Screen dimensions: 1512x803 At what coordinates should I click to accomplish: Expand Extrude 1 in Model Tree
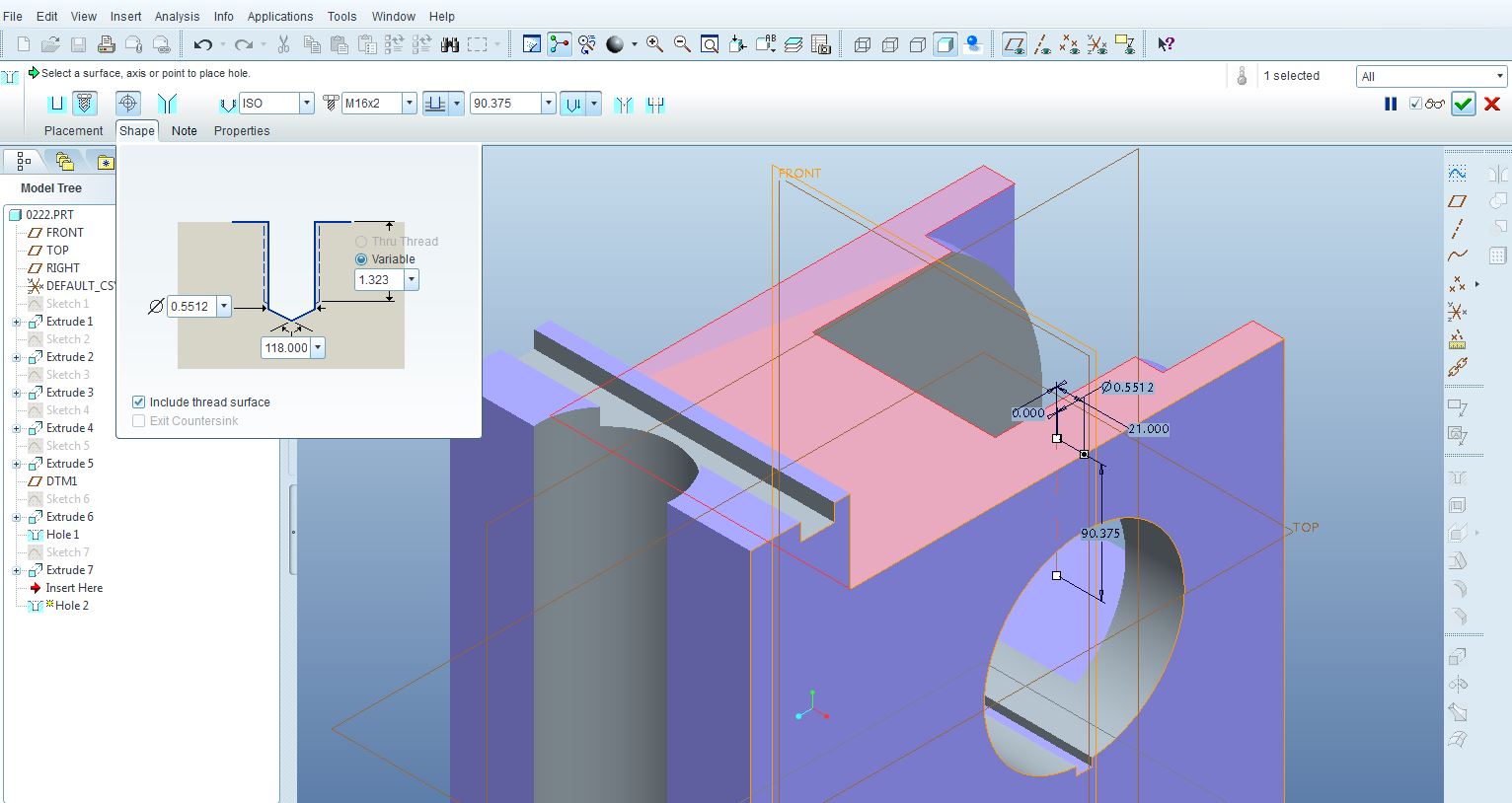click(17, 323)
